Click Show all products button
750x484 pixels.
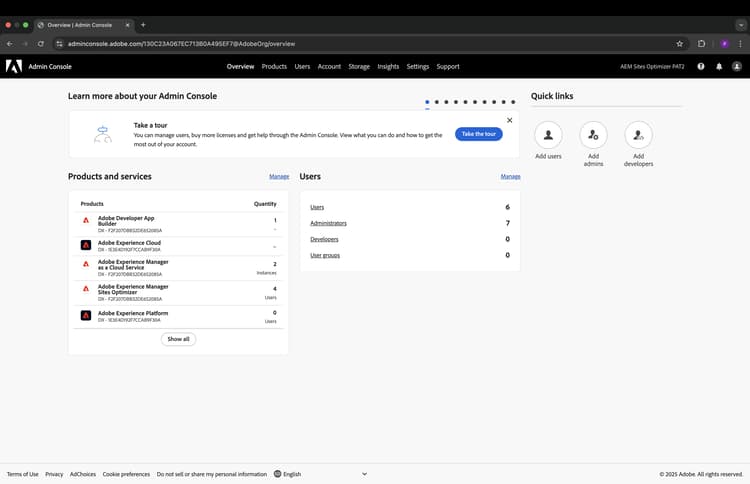(178, 339)
